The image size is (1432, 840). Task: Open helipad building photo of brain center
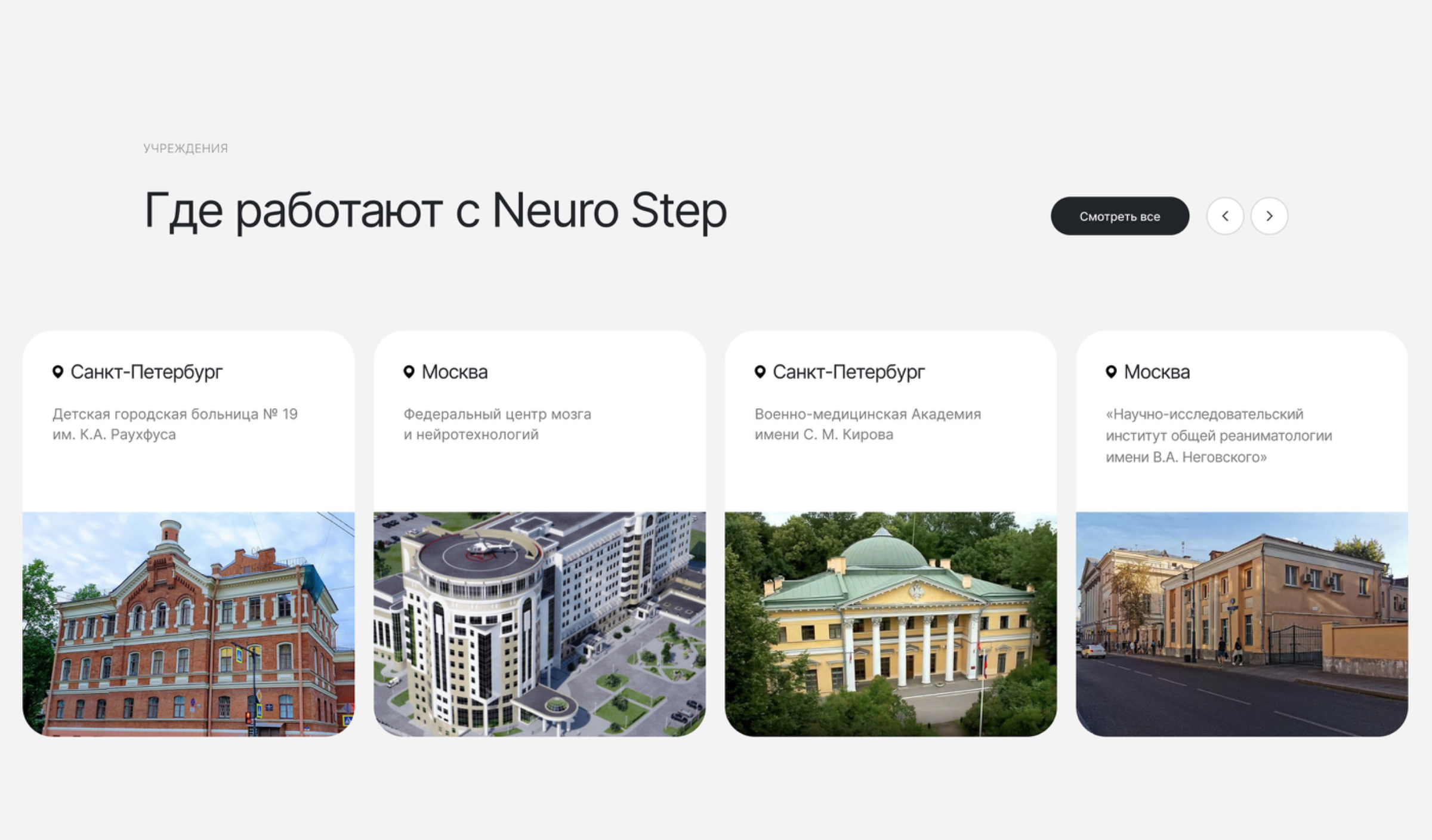(539, 624)
